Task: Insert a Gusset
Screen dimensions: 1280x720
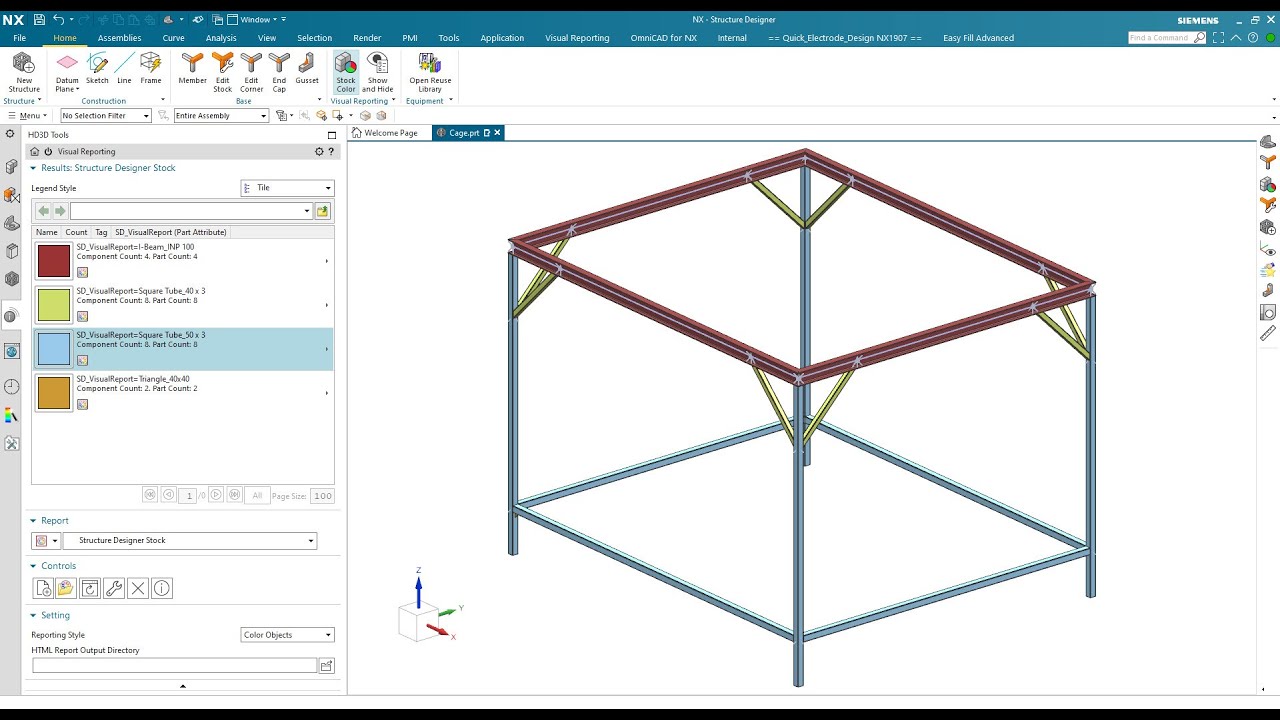Action: click(307, 68)
